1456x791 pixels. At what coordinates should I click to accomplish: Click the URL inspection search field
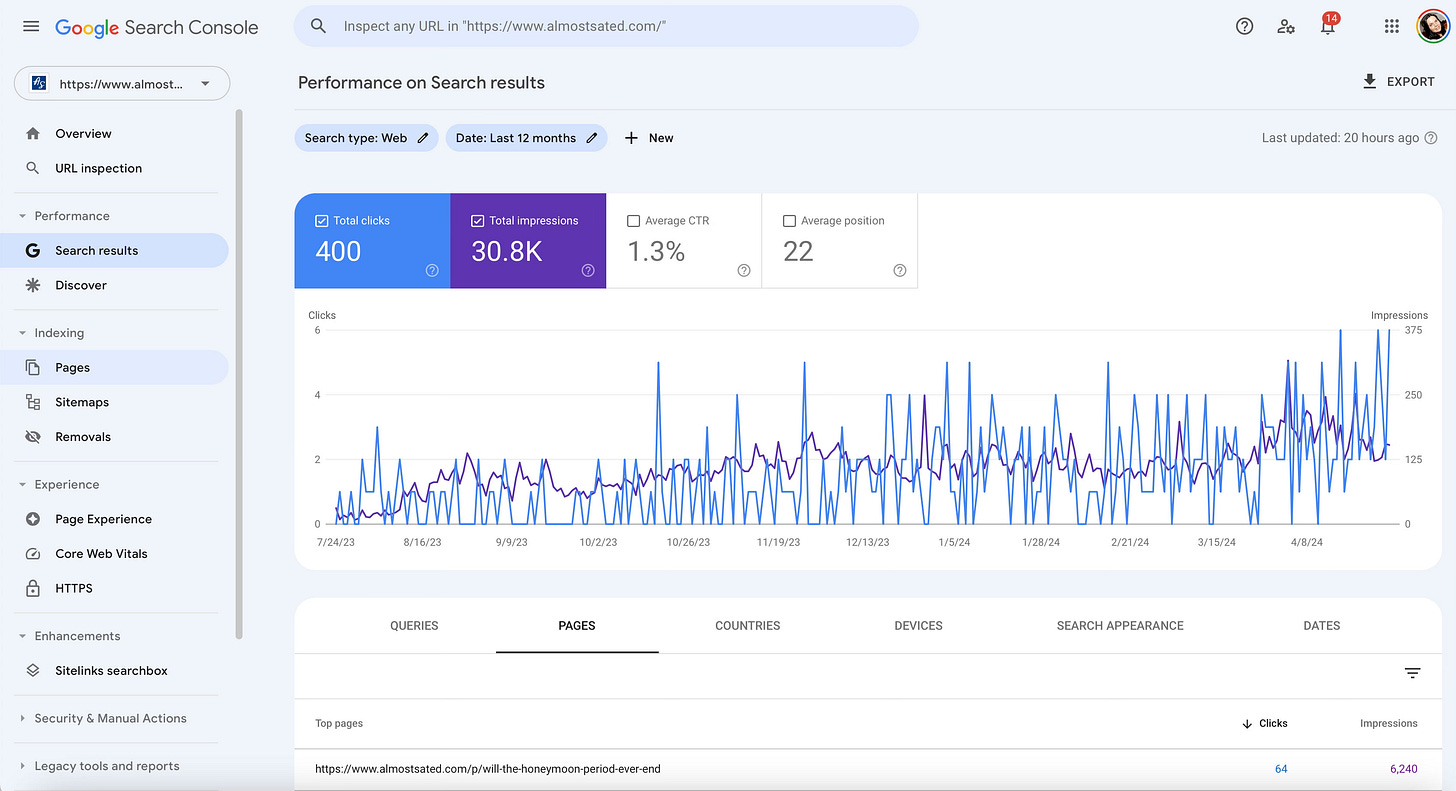pos(605,26)
